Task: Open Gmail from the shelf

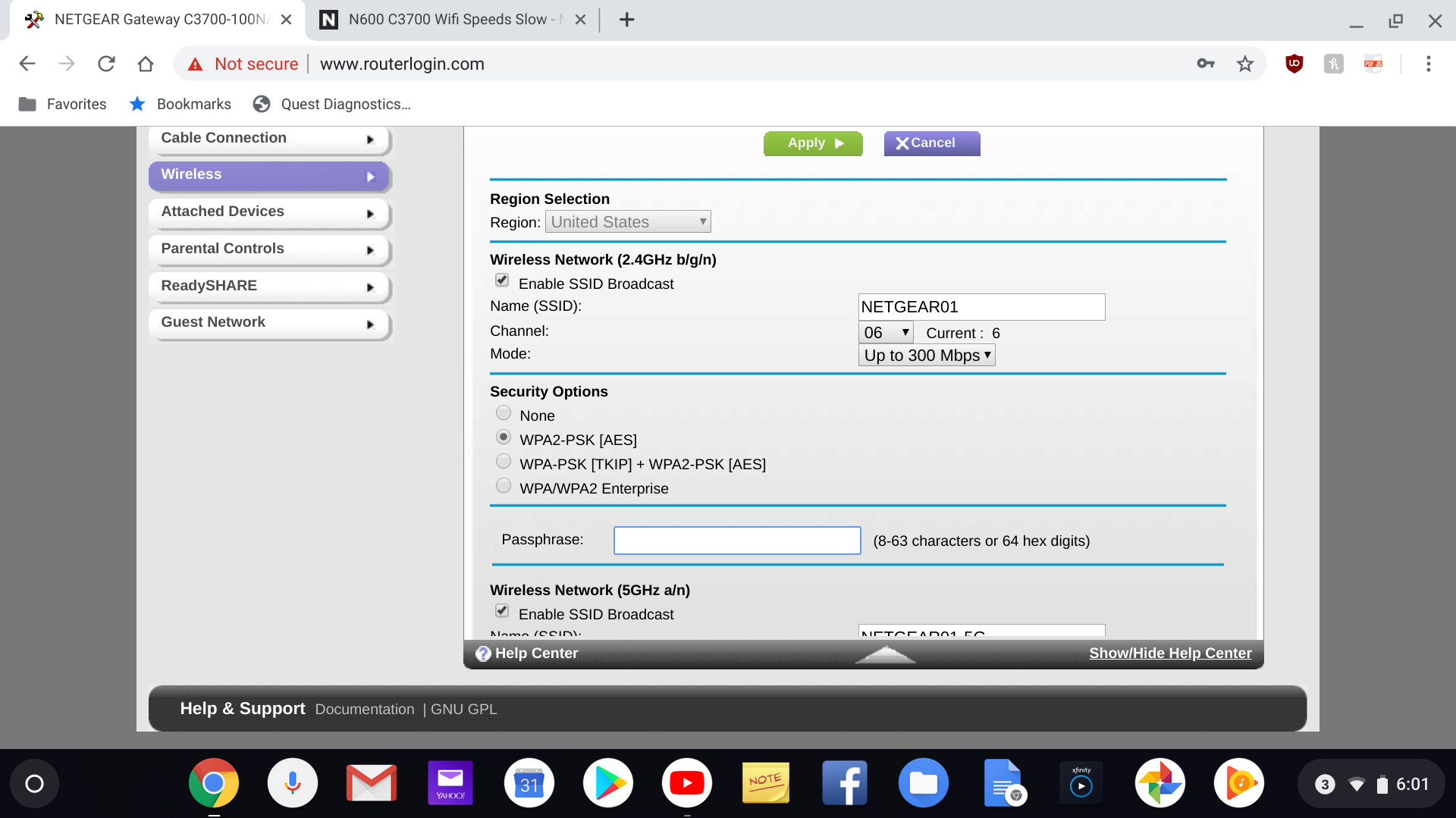Action: tap(371, 783)
